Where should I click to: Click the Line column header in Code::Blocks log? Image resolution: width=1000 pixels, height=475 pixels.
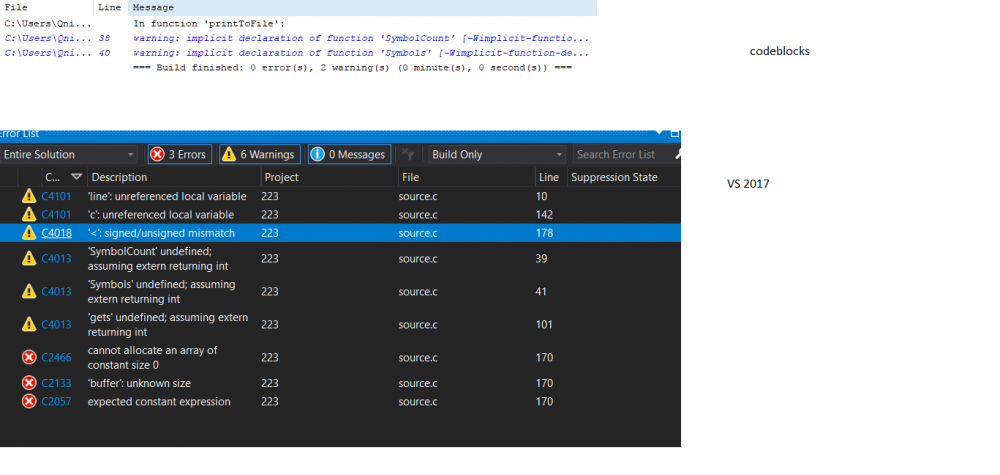tap(110, 8)
